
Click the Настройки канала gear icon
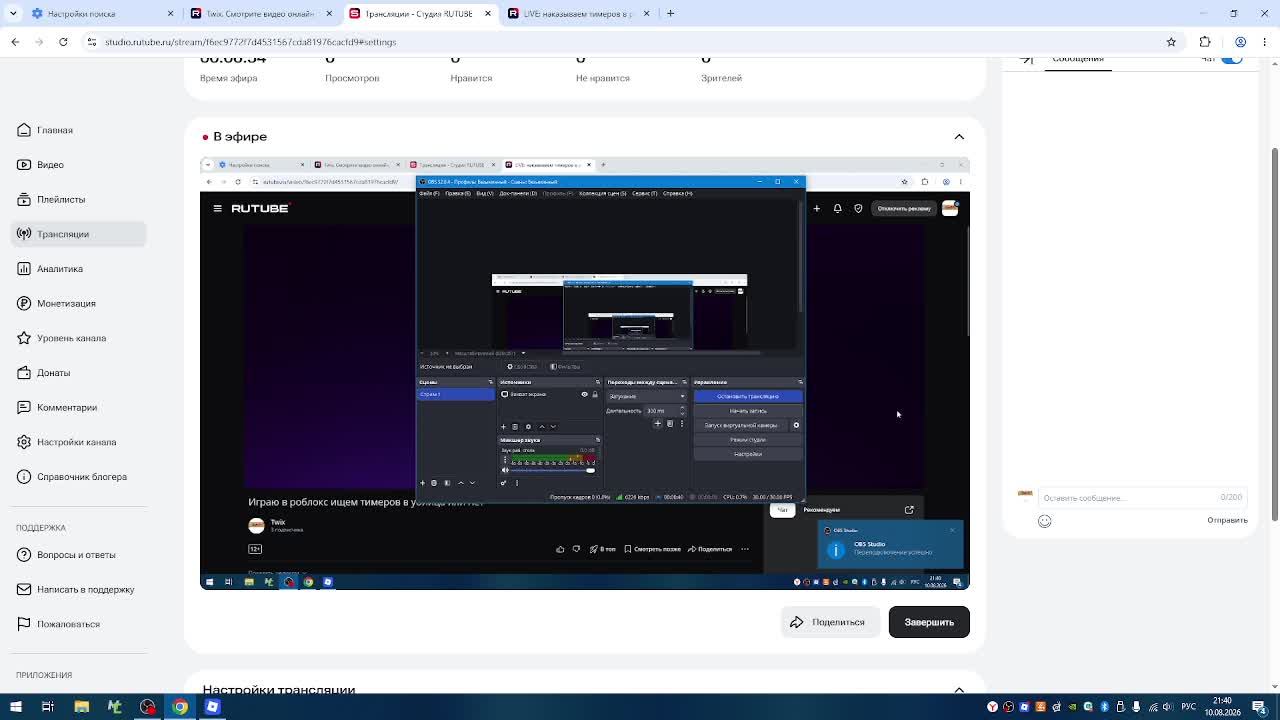tap(24, 442)
